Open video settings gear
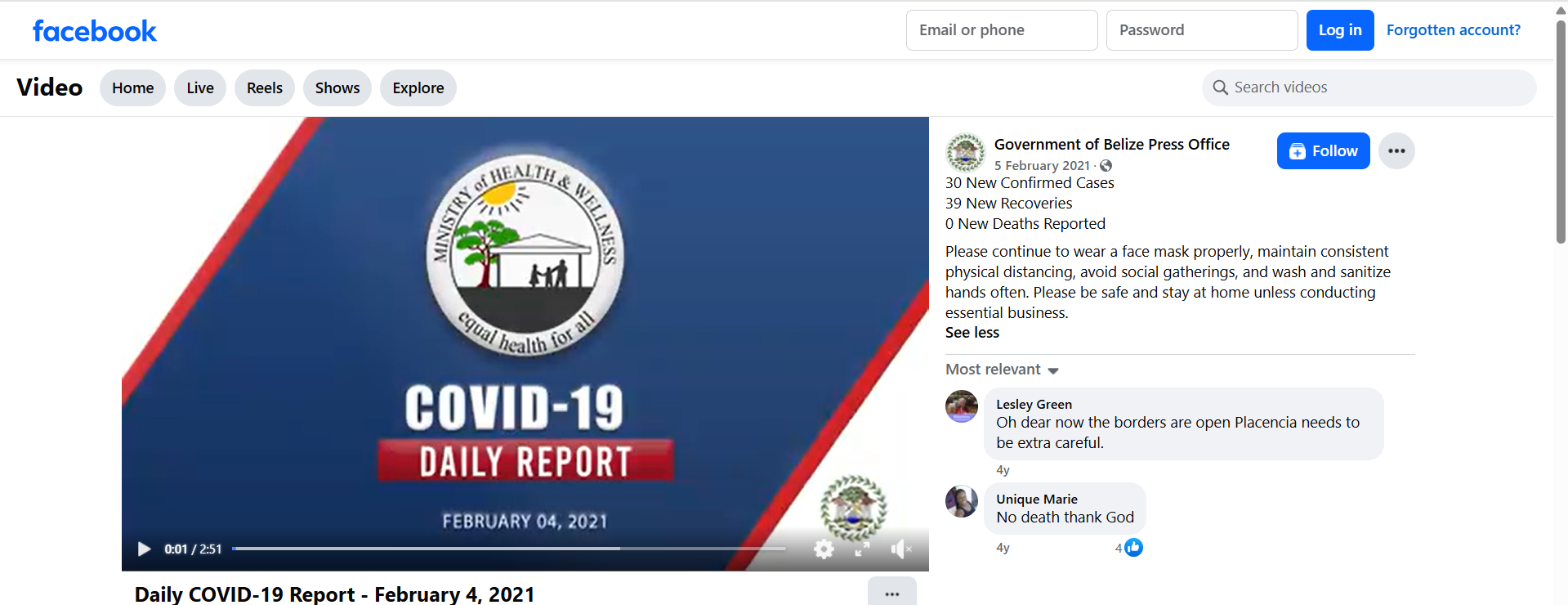This screenshot has width=1568, height=605. click(824, 549)
